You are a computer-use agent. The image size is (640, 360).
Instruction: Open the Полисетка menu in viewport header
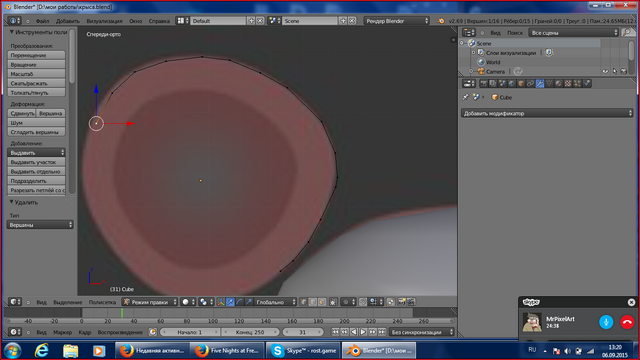(102, 302)
